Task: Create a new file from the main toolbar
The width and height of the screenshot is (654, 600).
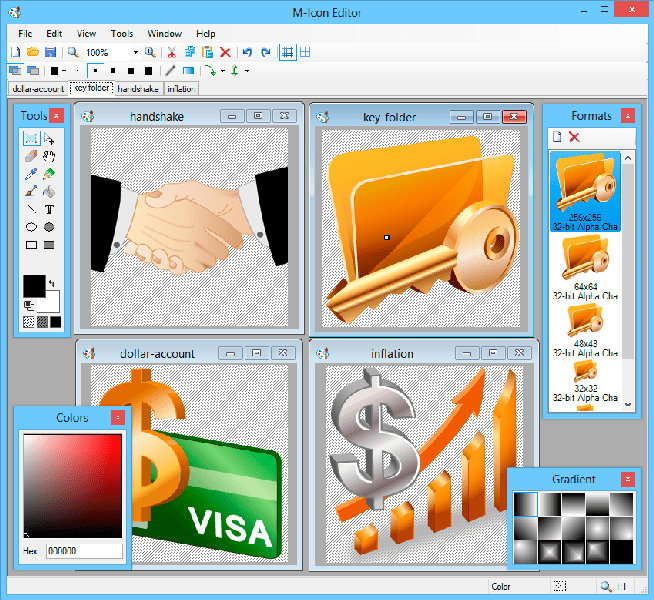Action: click(15, 52)
